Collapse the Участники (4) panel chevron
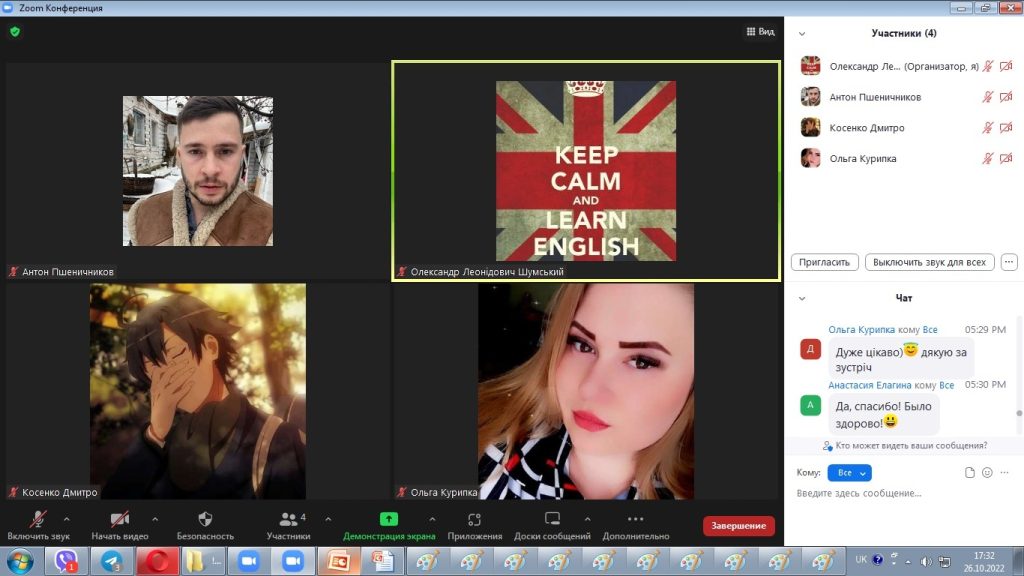The image size is (1024, 576). pyautogui.click(x=802, y=34)
